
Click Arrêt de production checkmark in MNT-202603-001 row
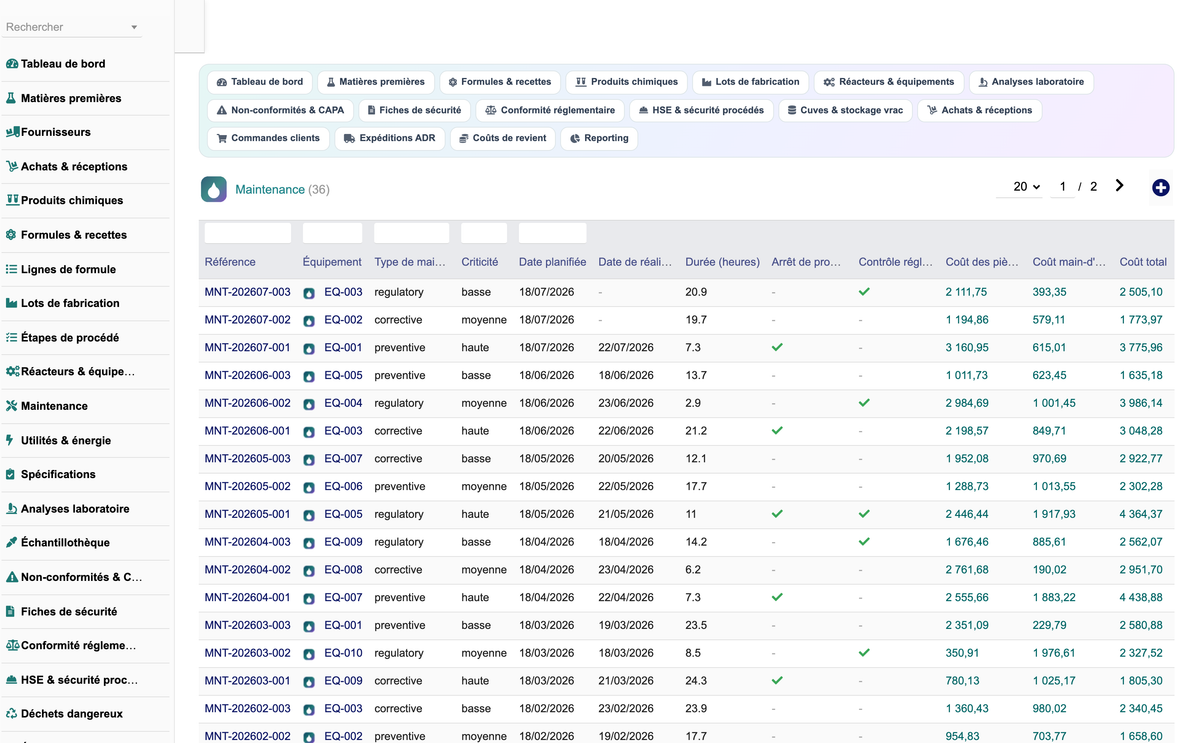click(x=777, y=681)
